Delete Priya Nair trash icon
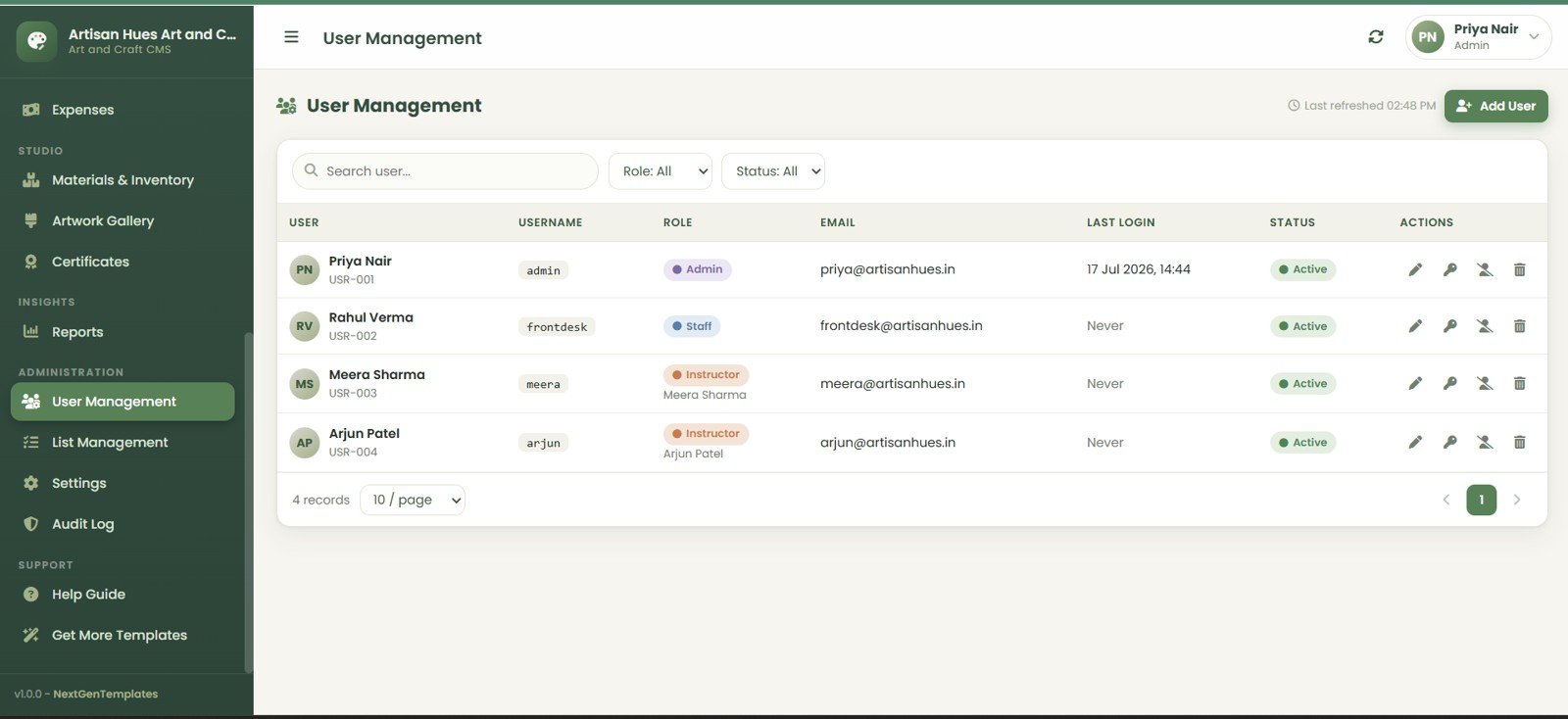 (1519, 269)
